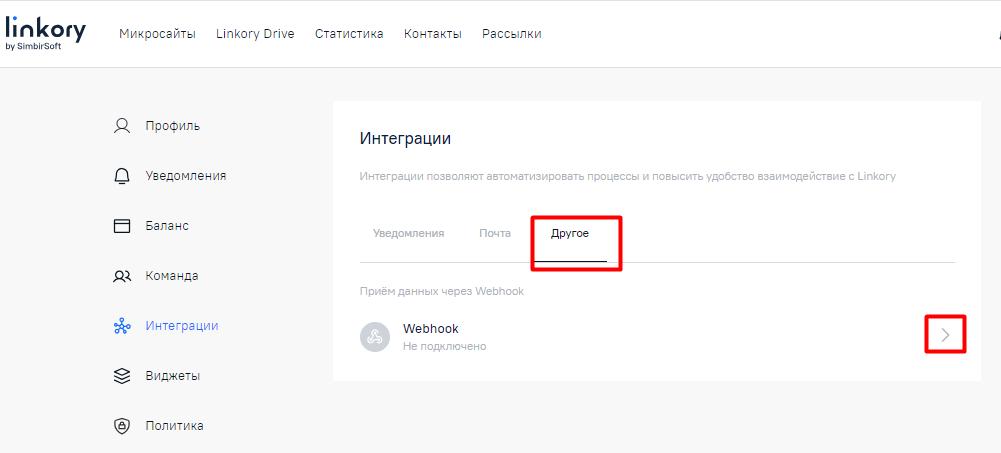Screen dimensions: 1001x453
Task: Select Интеграции in the sidebar
Action: tap(182, 326)
